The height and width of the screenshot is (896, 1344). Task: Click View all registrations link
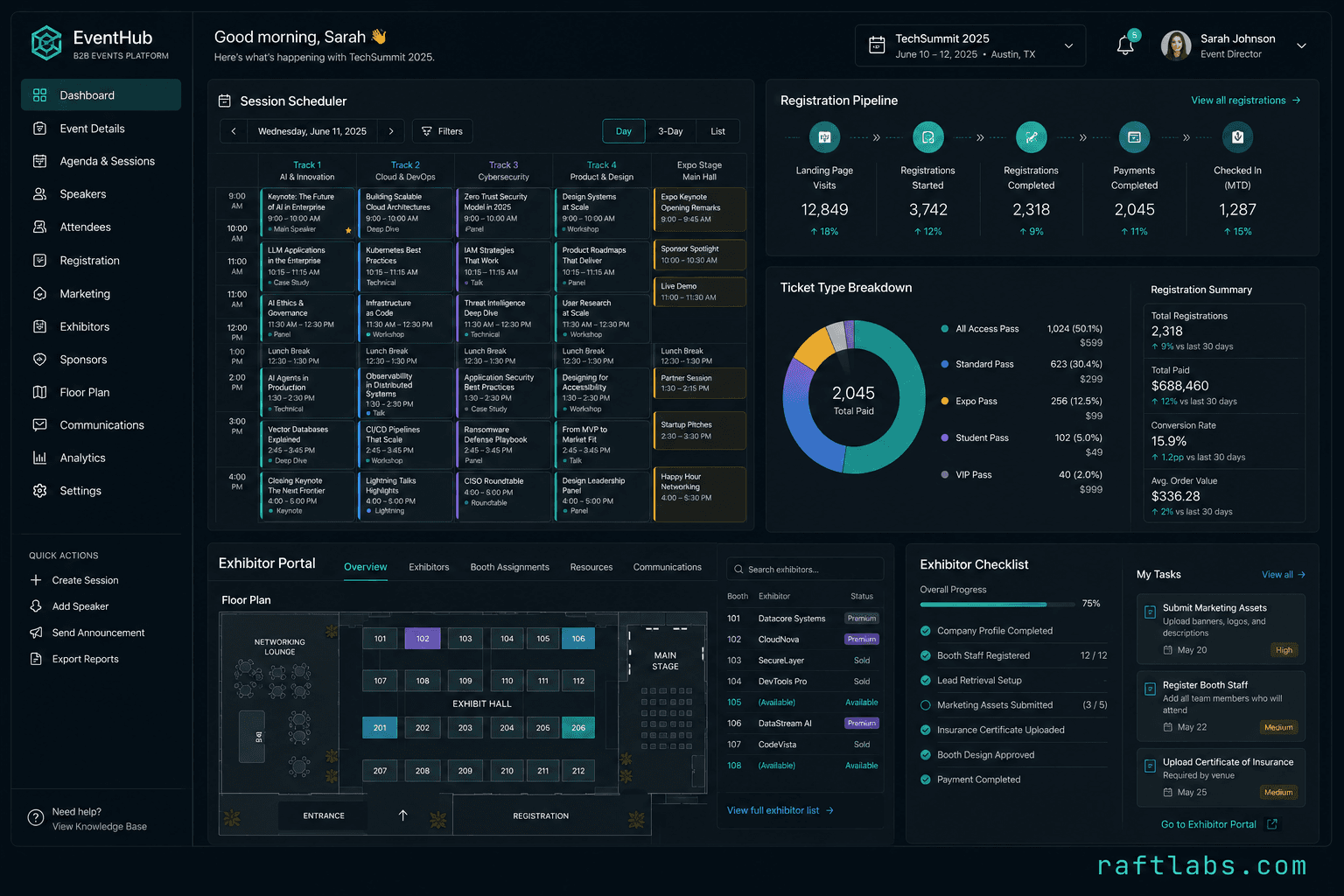(1246, 101)
